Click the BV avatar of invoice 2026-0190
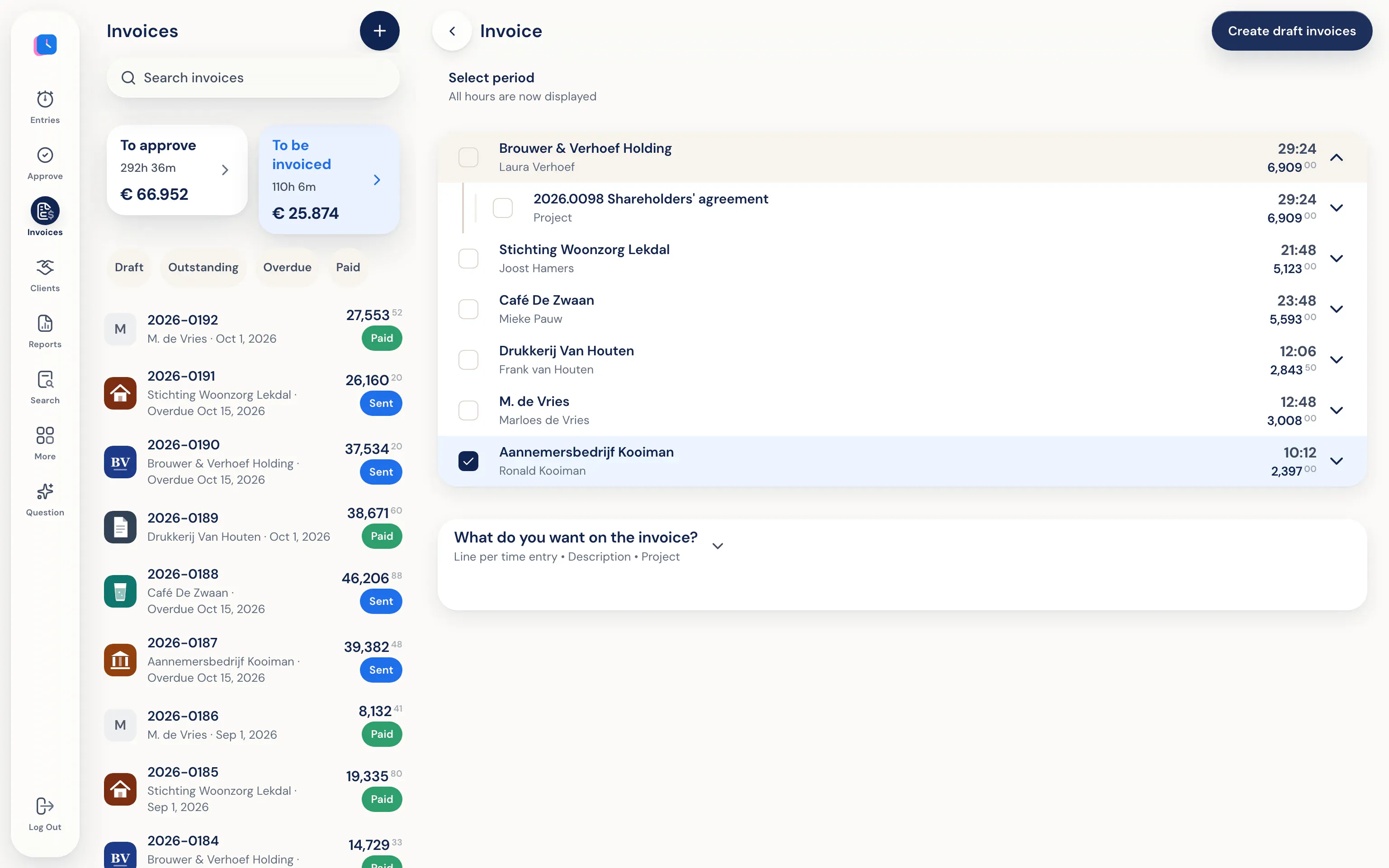Image resolution: width=1389 pixels, height=868 pixels. tap(120, 462)
